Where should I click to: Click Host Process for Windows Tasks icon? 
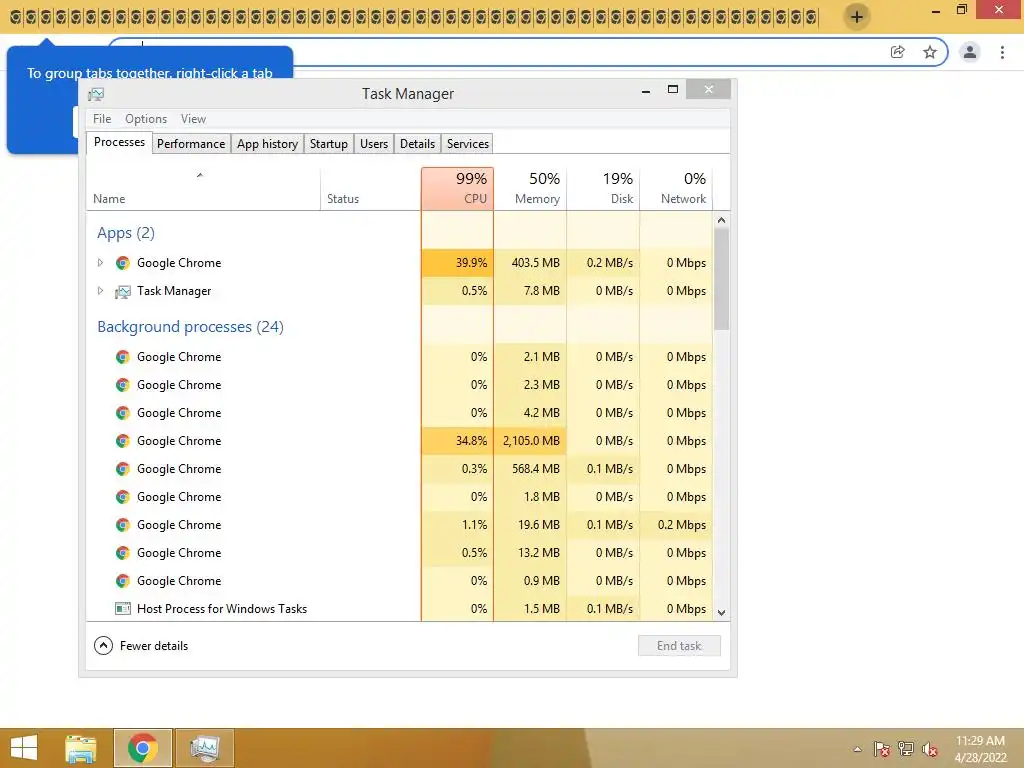pyautogui.click(x=122, y=609)
